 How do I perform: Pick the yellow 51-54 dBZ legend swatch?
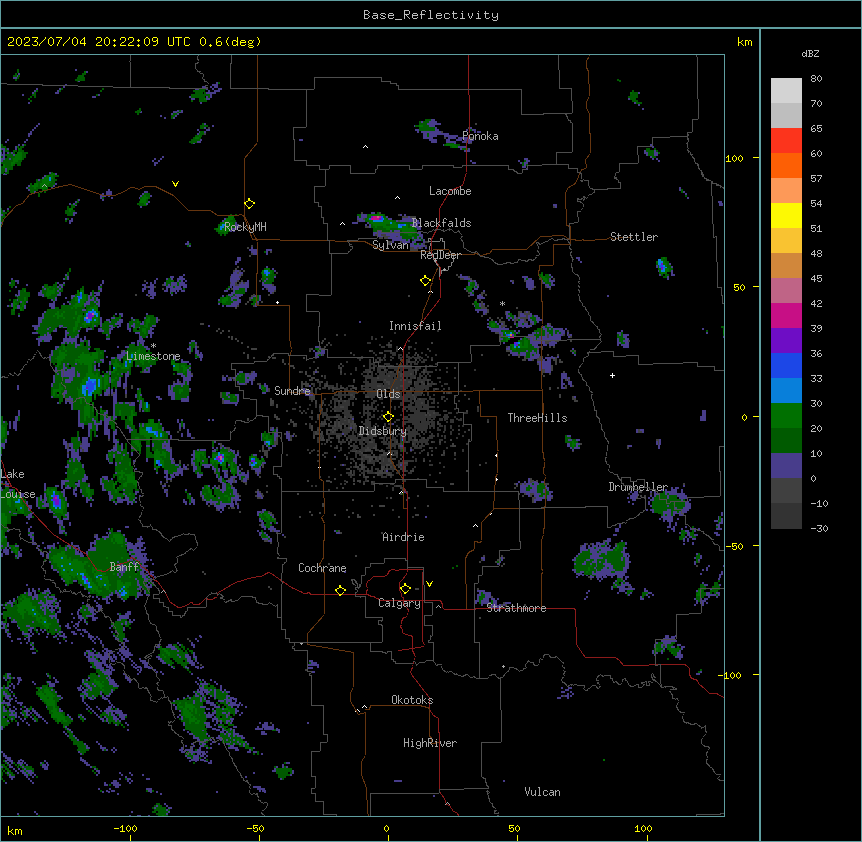[786, 215]
